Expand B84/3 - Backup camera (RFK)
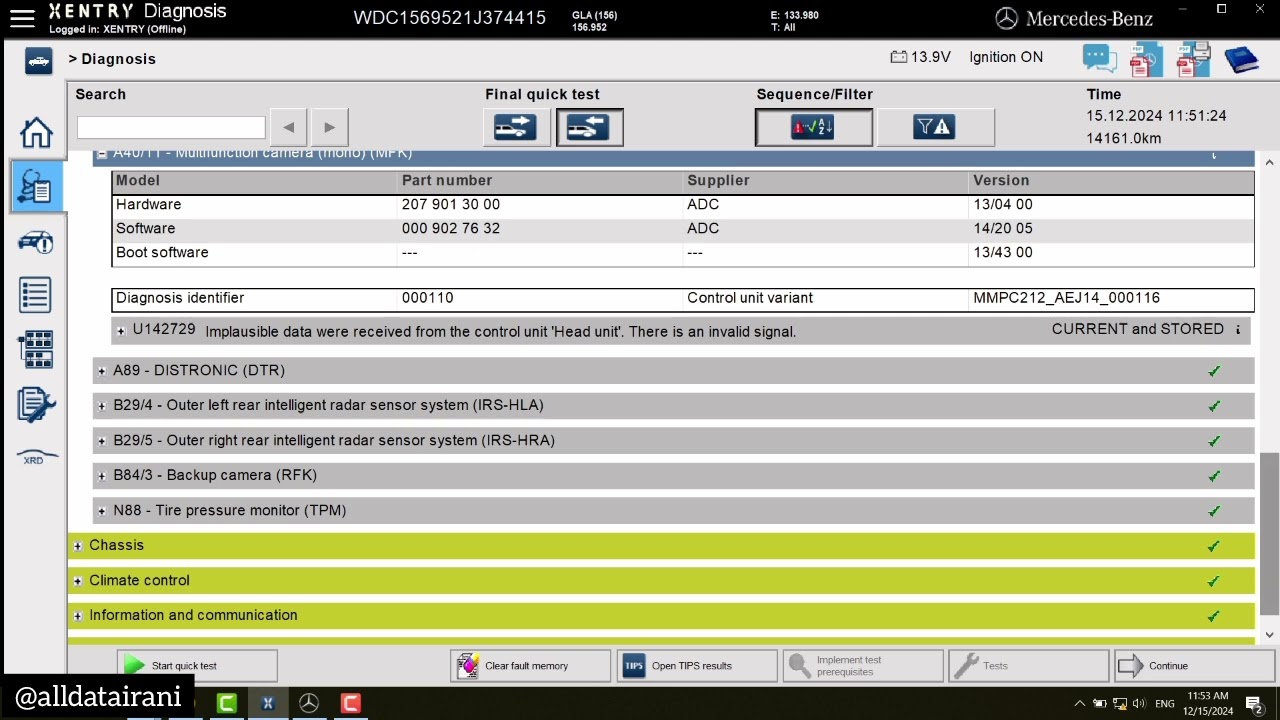Screen dimensions: 1280x720 [102, 476]
